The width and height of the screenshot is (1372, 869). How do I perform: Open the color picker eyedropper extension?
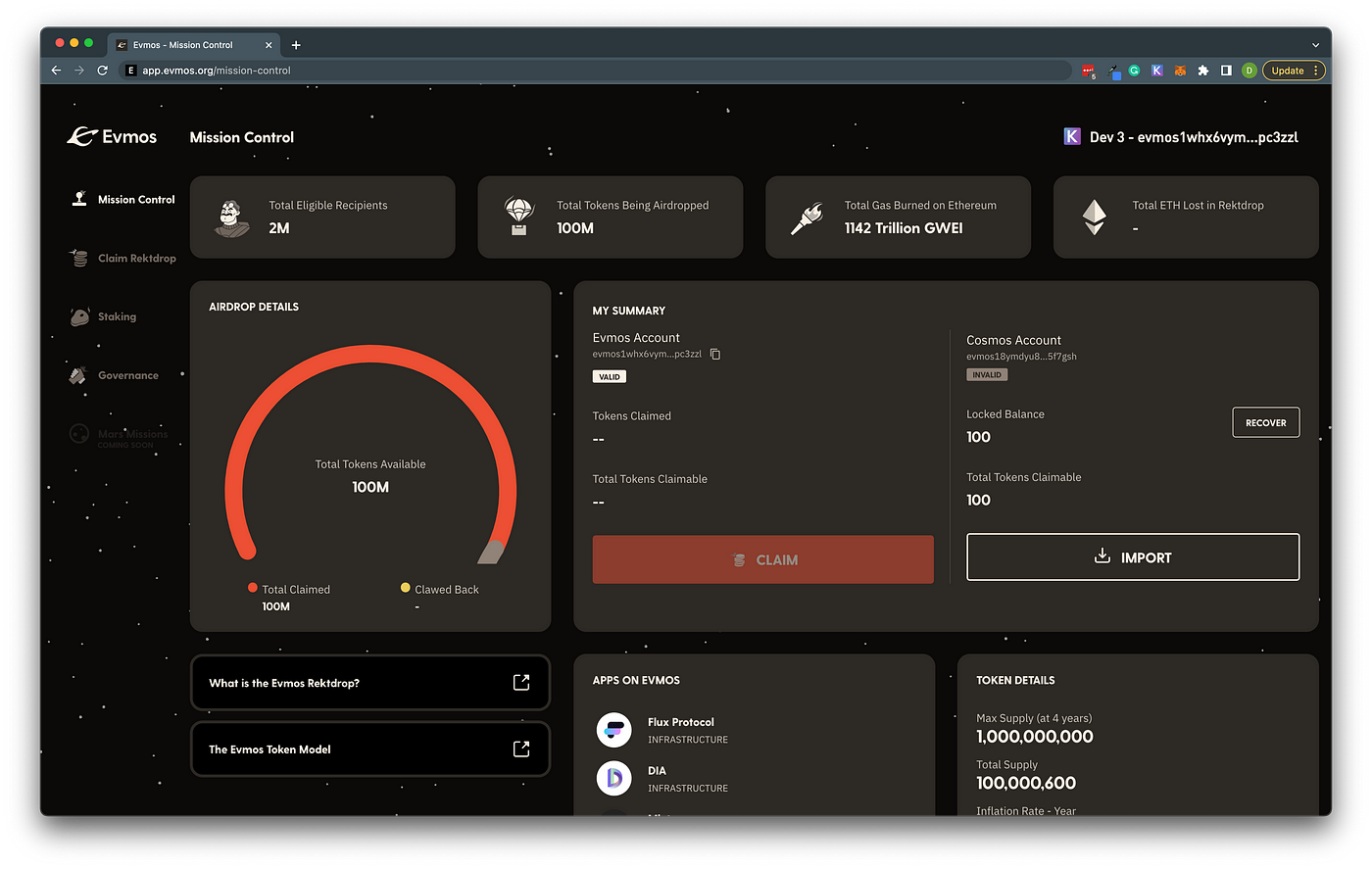(1113, 71)
